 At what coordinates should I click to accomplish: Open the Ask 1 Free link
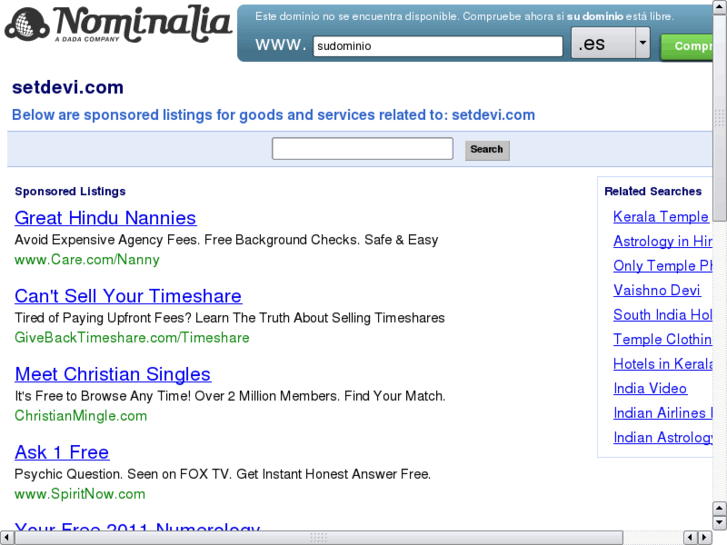[x=62, y=452]
